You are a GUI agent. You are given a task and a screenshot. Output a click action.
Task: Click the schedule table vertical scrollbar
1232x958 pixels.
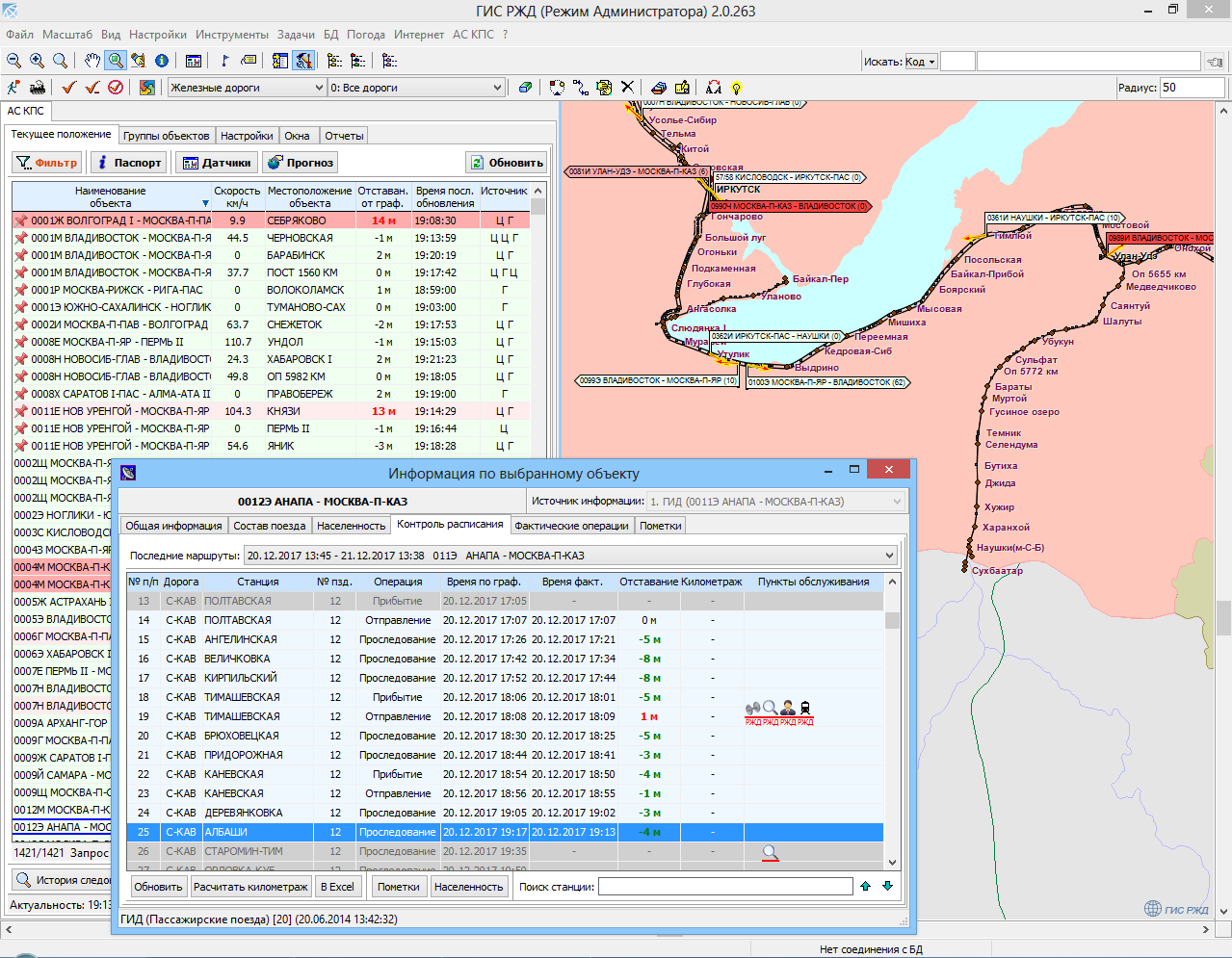point(892,722)
